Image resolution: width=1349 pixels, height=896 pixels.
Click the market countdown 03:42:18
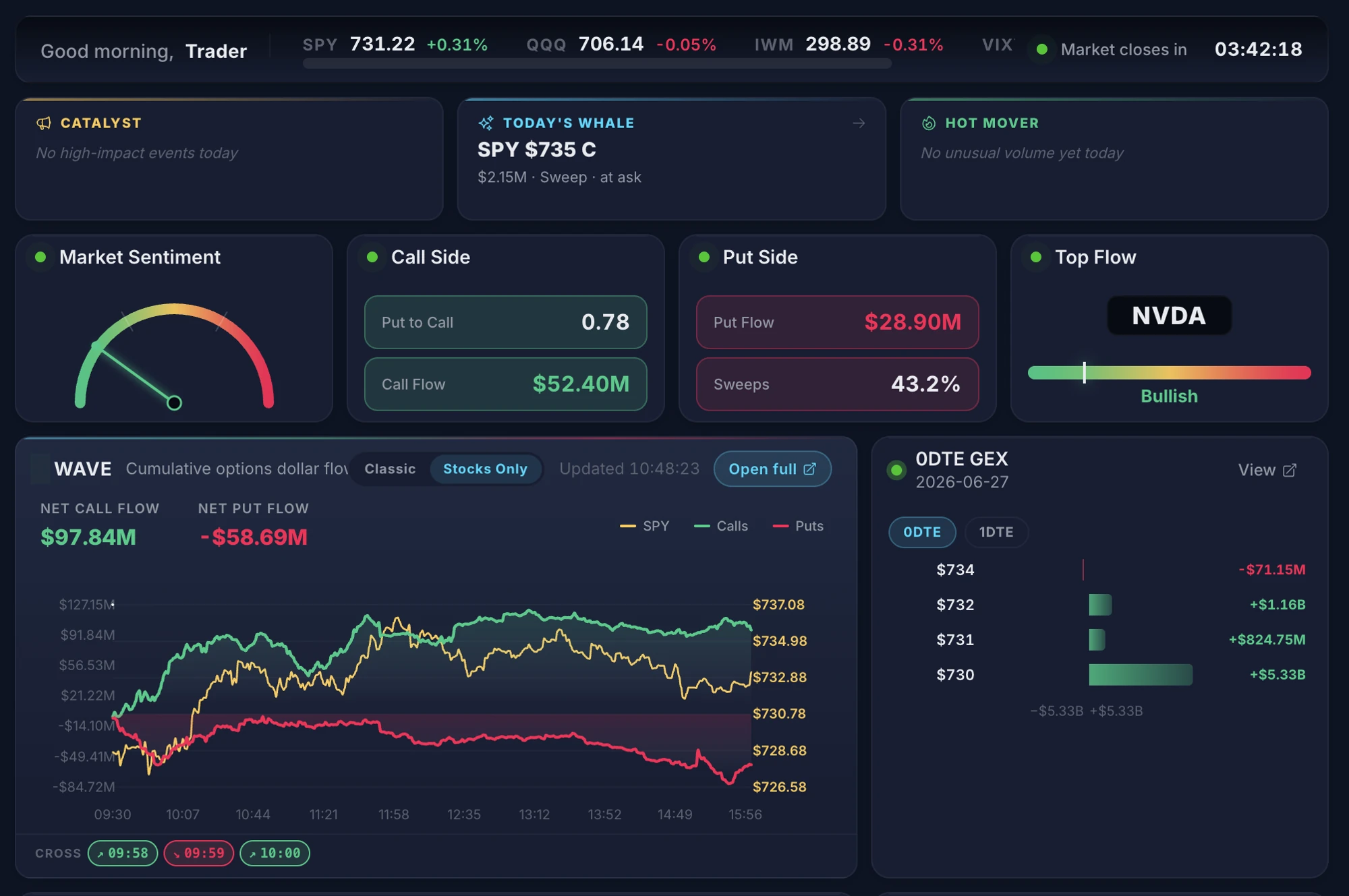click(x=1258, y=49)
